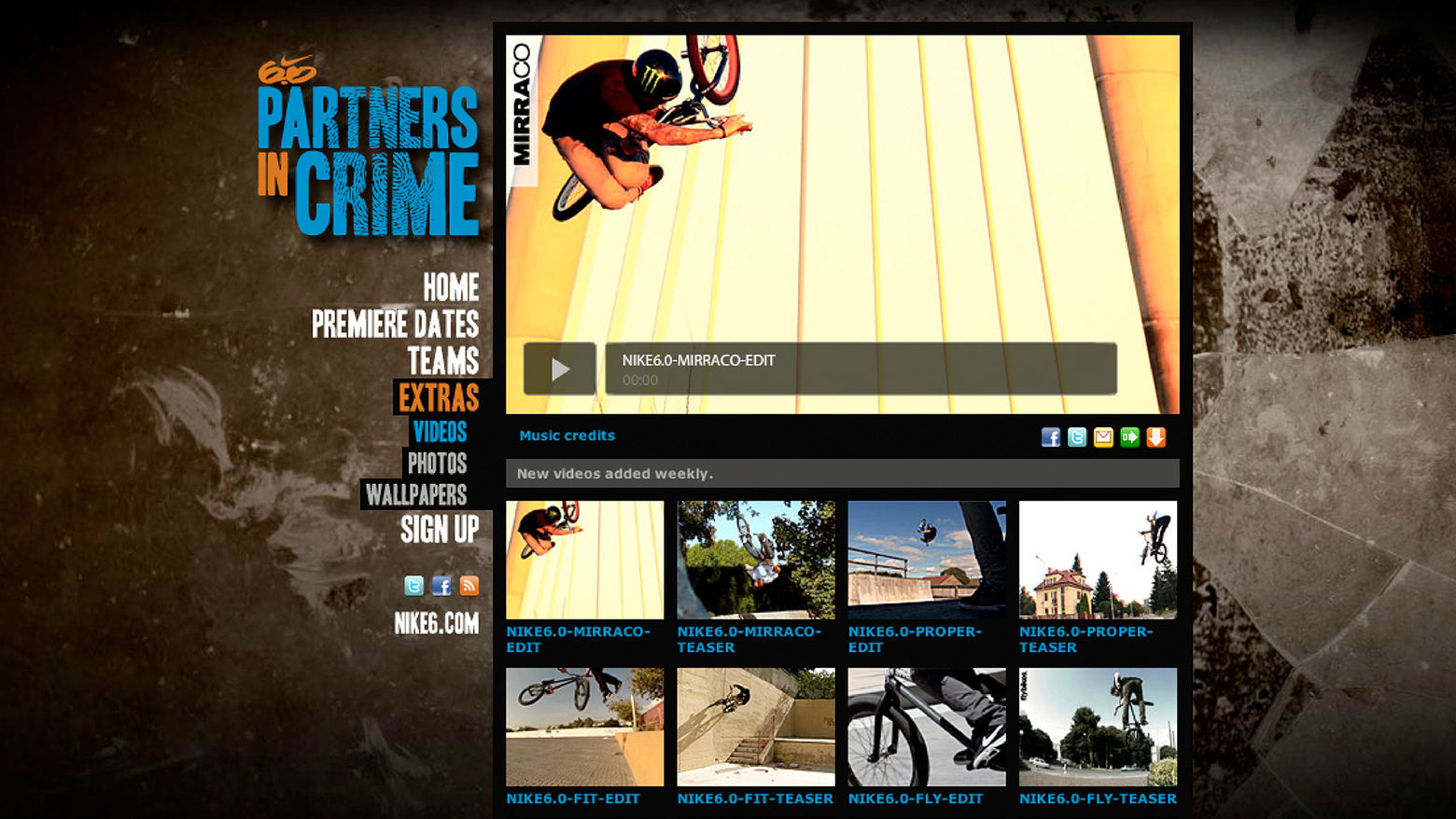Open sidebar Facebook icon
This screenshot has width=1456, height=819.
(441, 585)
